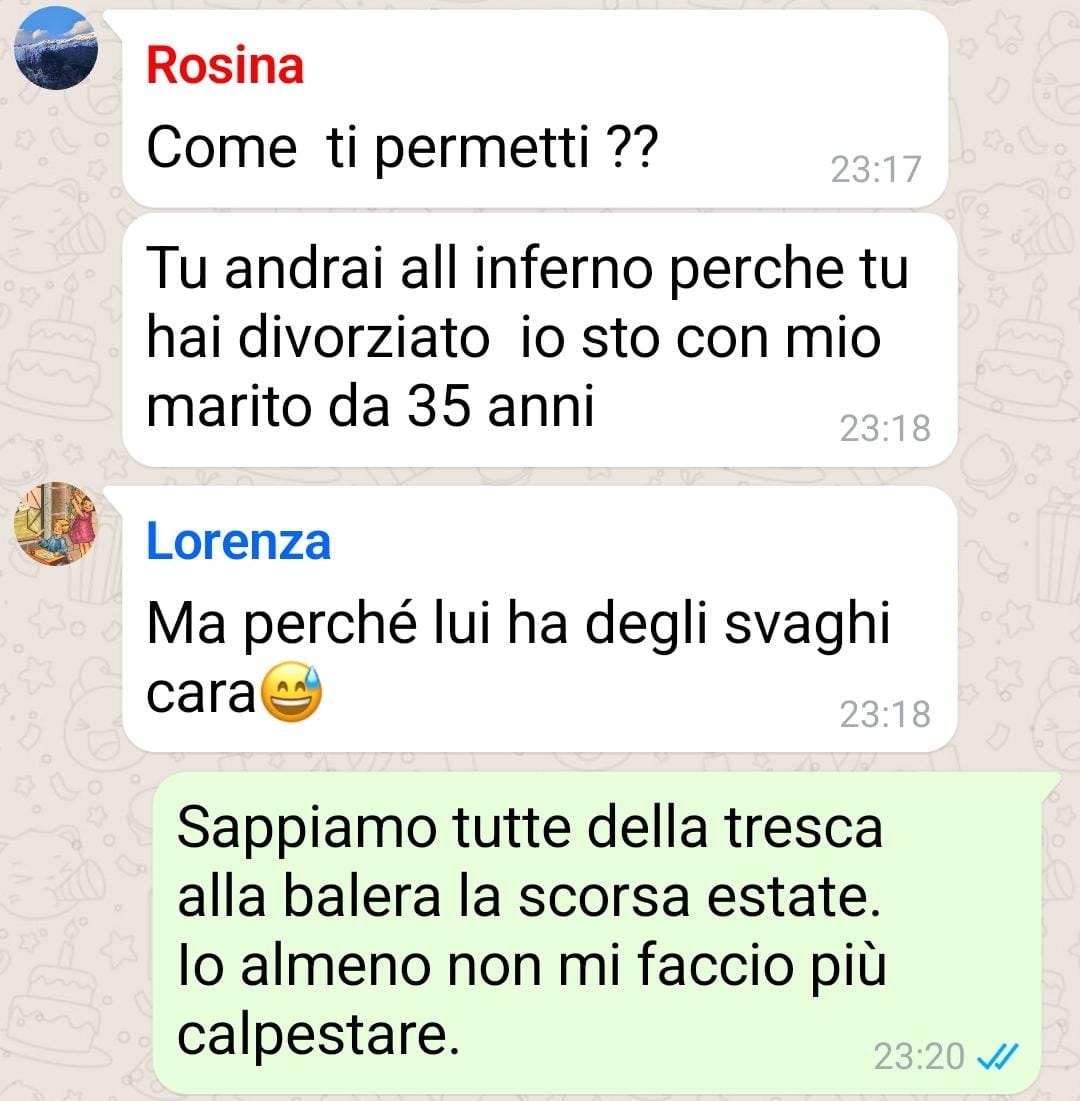Select Lorenza's "Ma perché lui ha" message

click(539, 619)
